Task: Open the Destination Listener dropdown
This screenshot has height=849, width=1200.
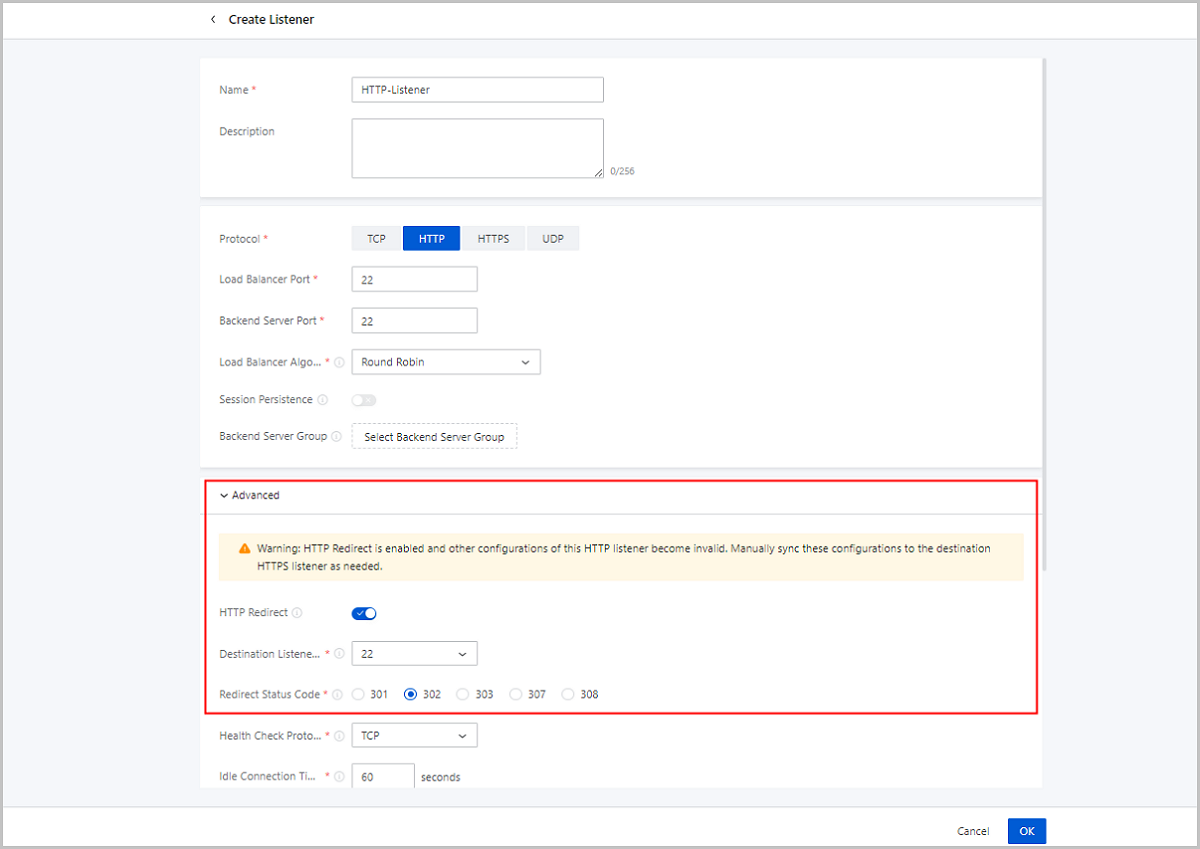Action: coord(414,654)
